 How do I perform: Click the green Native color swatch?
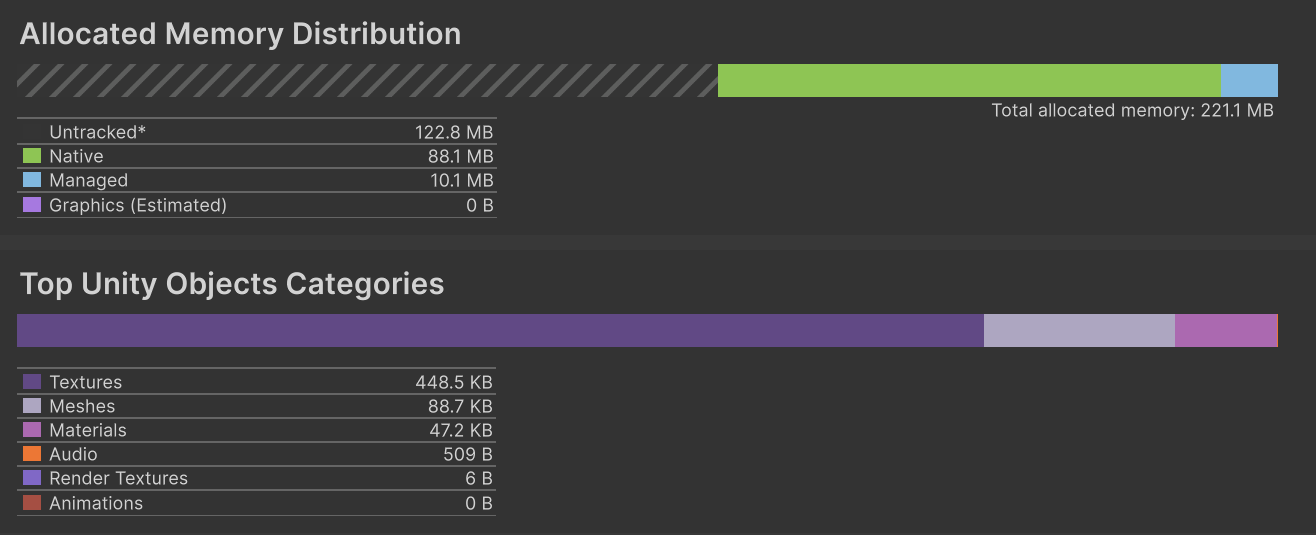(32, 156)
